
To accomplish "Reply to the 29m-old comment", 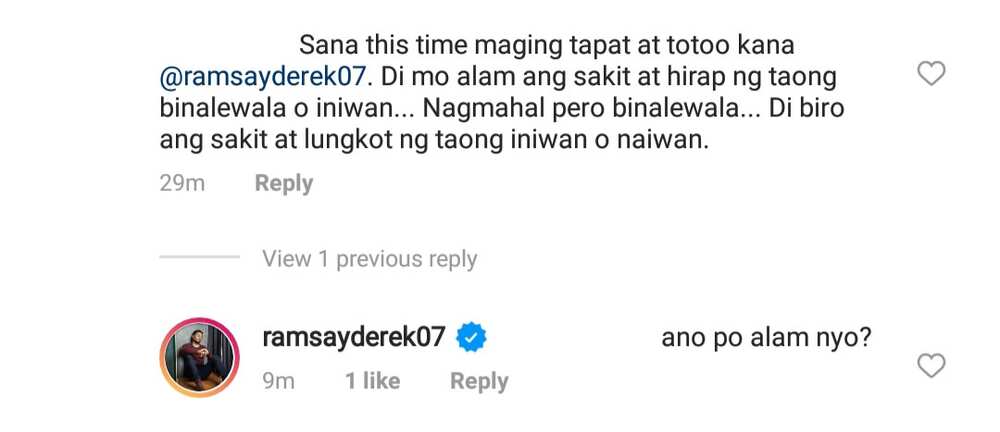I will click(x=284, y=184).
